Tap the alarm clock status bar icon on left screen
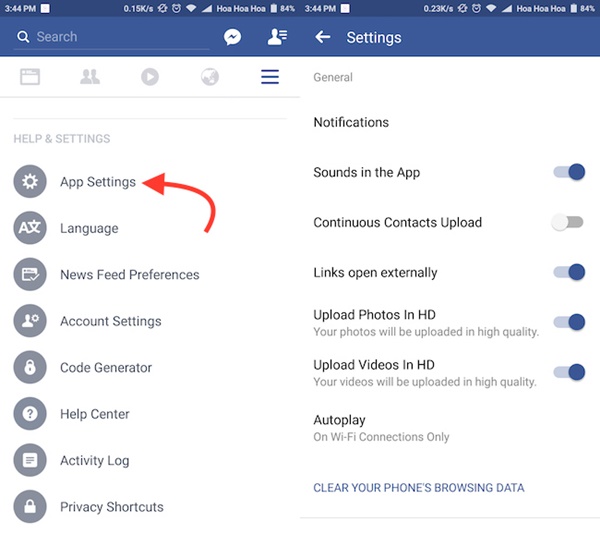Screen dimensions: 600x534 pyautogui.click(x=176, y=8)
